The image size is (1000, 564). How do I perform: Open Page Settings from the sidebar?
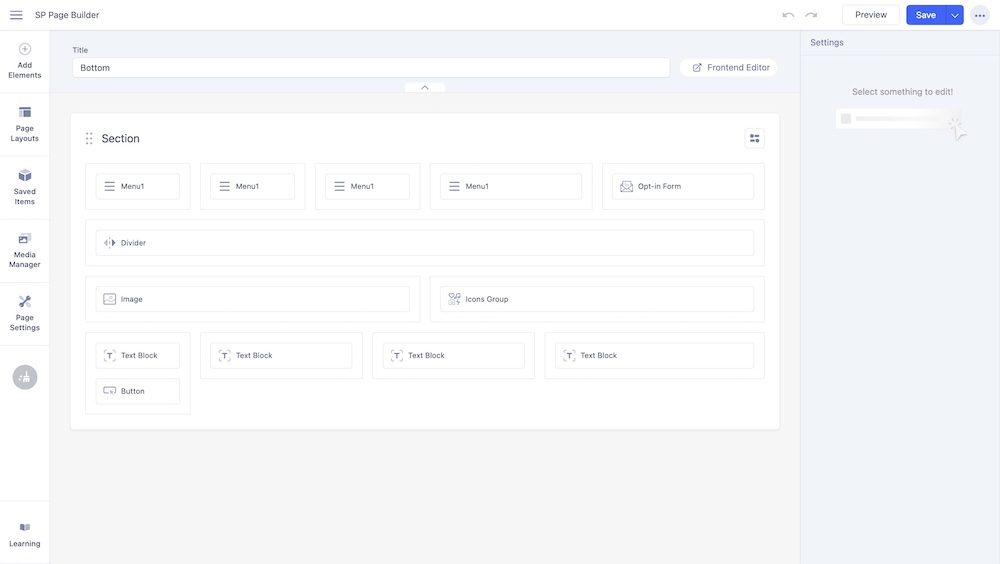click(x=25, y=312)
